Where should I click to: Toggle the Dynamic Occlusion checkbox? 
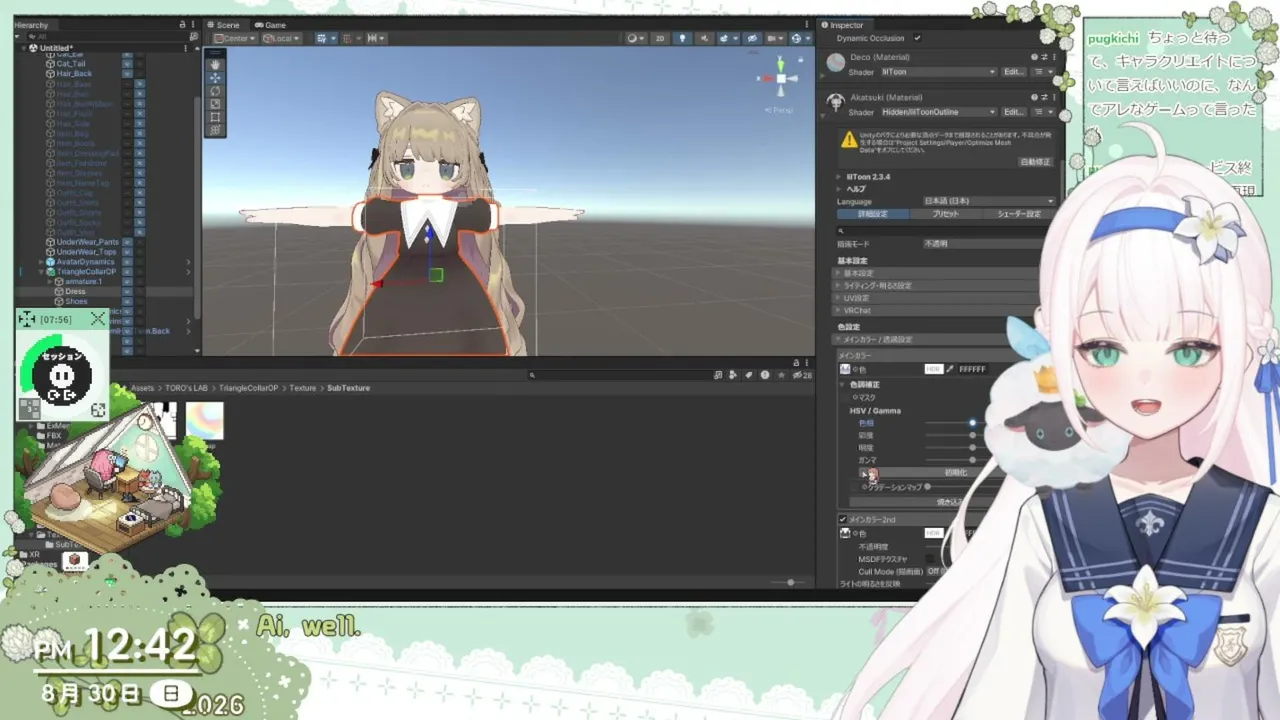(917, 38)
